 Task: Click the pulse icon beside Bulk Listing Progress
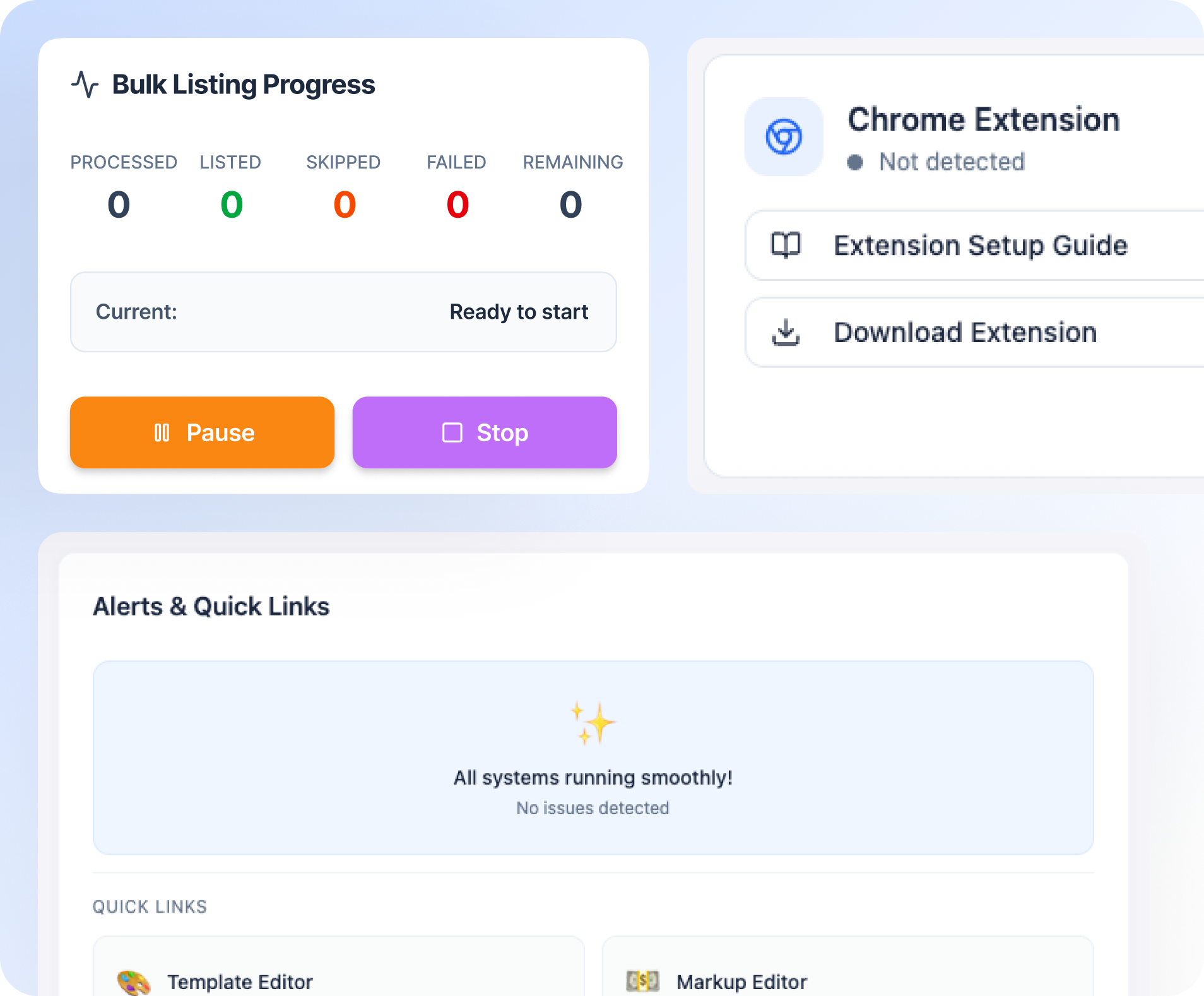(x=85, y=85)
